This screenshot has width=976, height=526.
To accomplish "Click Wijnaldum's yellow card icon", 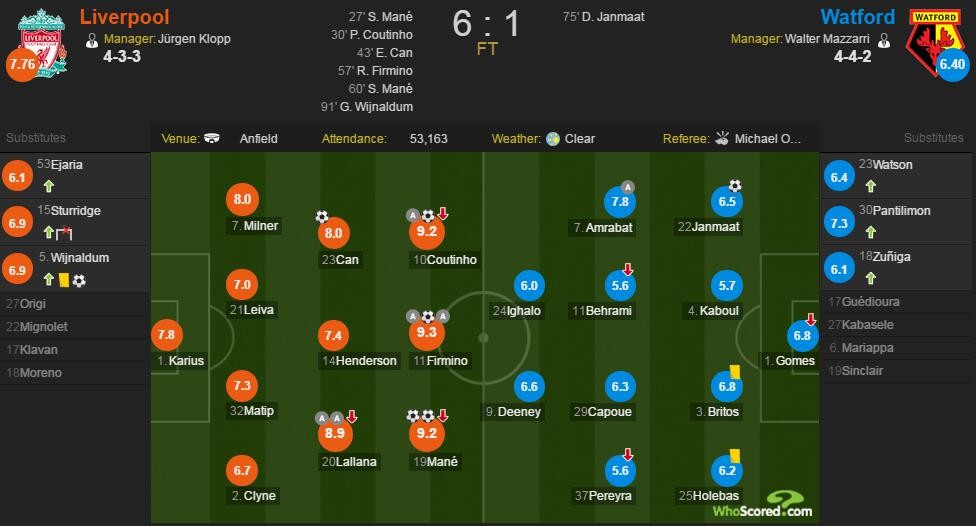I will tap(63, 280).
